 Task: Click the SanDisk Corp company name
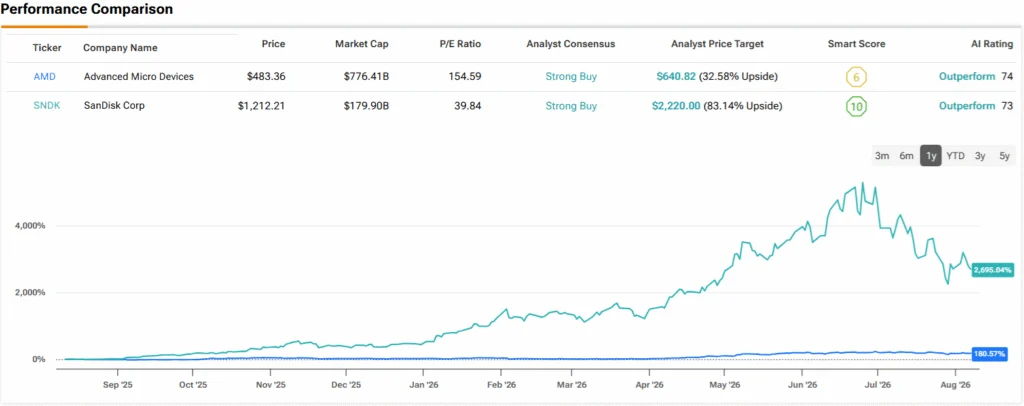click(x=114, y=105)
